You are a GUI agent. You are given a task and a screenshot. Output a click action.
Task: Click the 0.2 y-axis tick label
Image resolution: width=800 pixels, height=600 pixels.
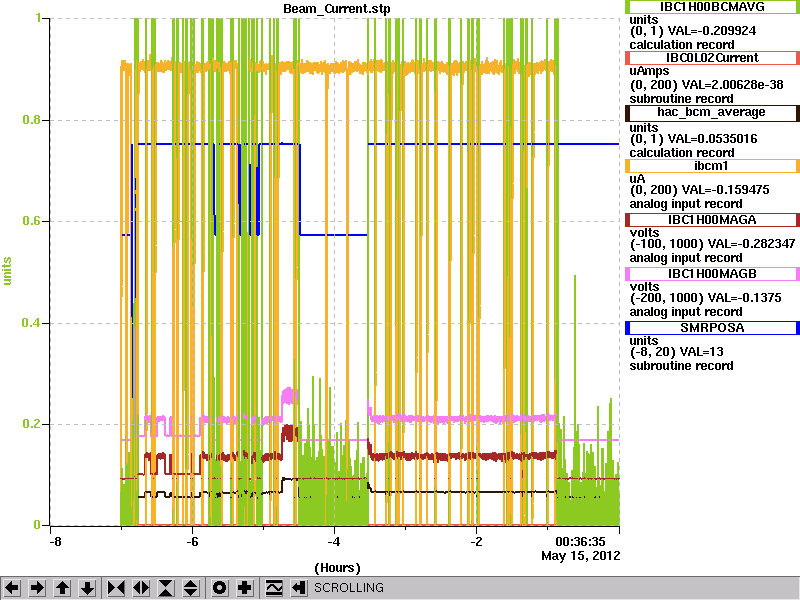tap(32, 424)
